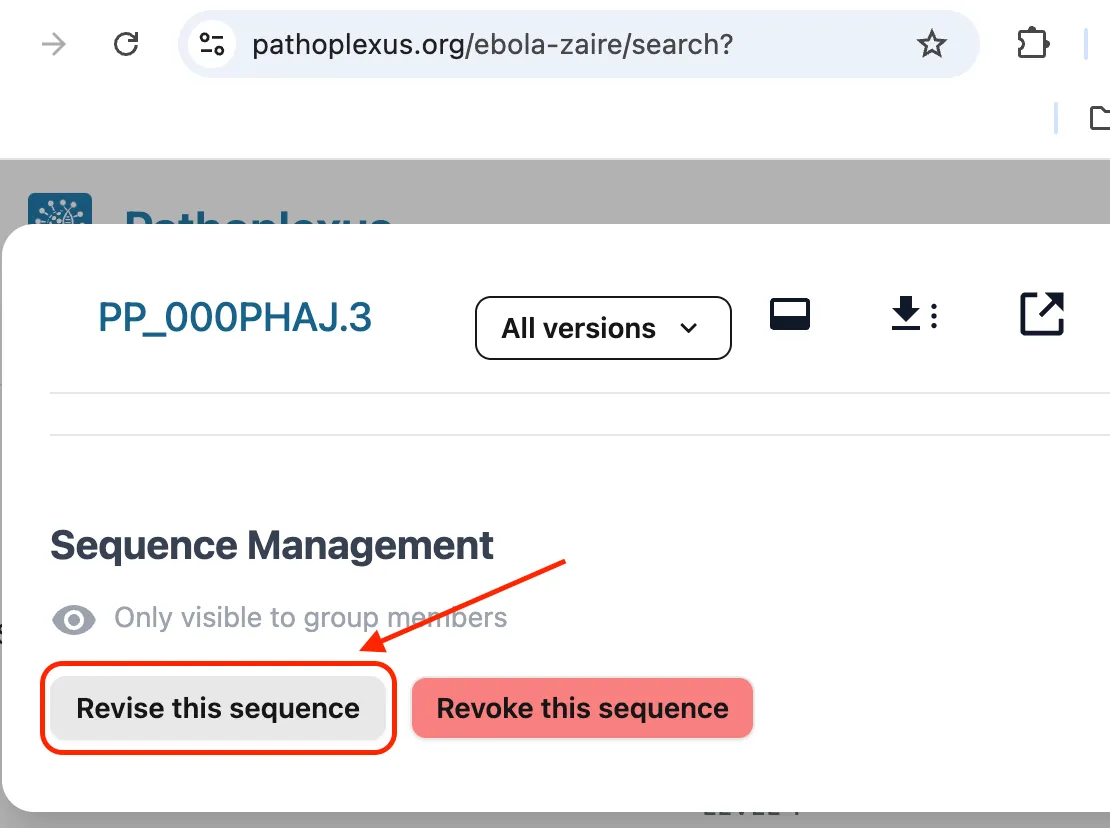Open sequence in new page icon
Screen dimensions: 1110x828
coord(1041,314)
